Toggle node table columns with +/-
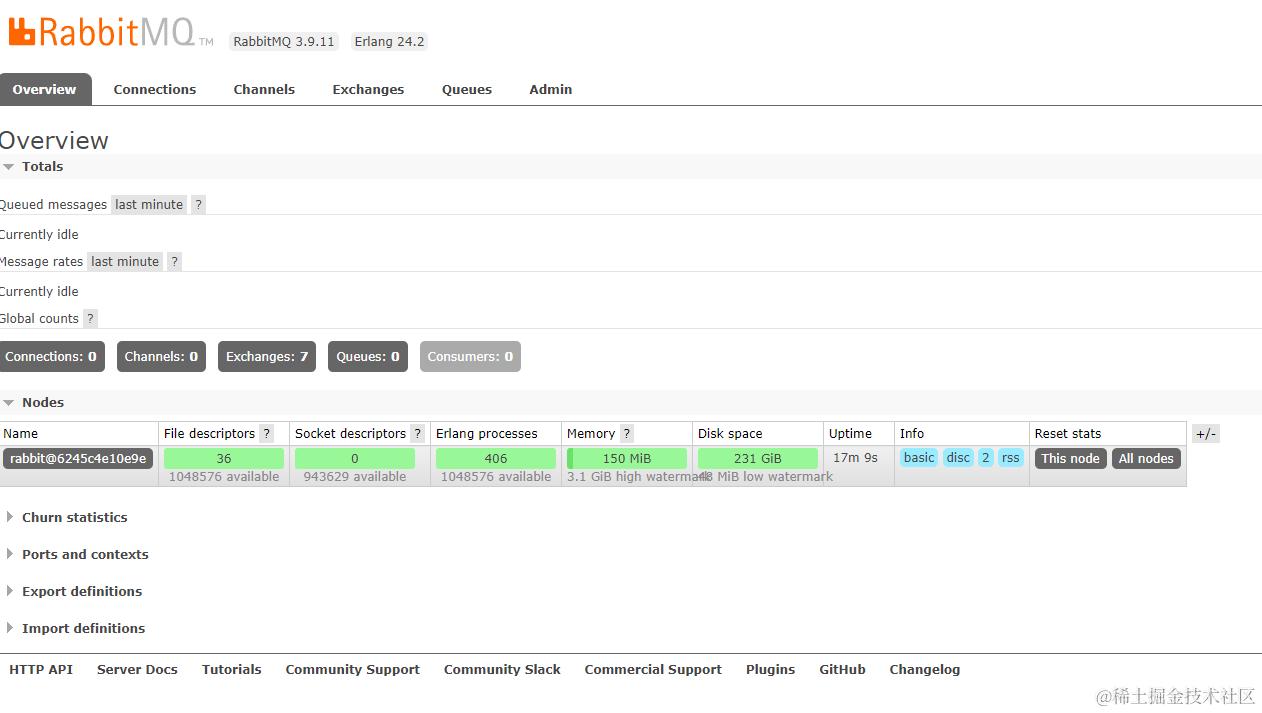This screenshot has width=1262, height=713. pos(1206,433)
